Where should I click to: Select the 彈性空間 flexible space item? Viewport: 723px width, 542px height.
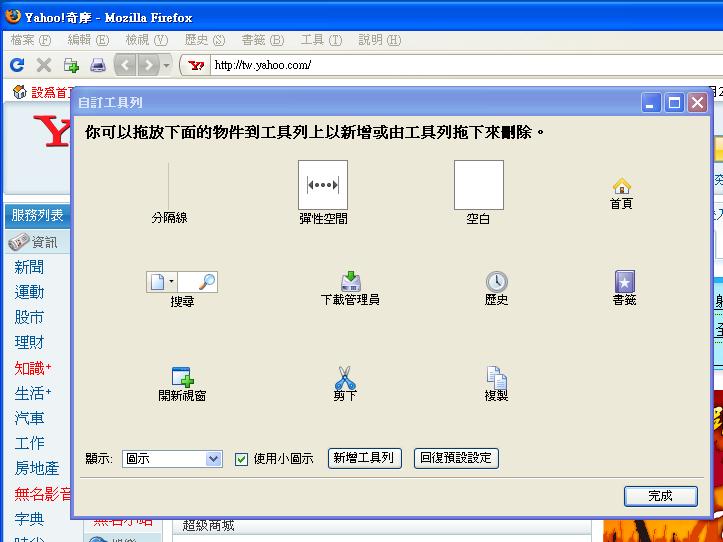(323, 193)
